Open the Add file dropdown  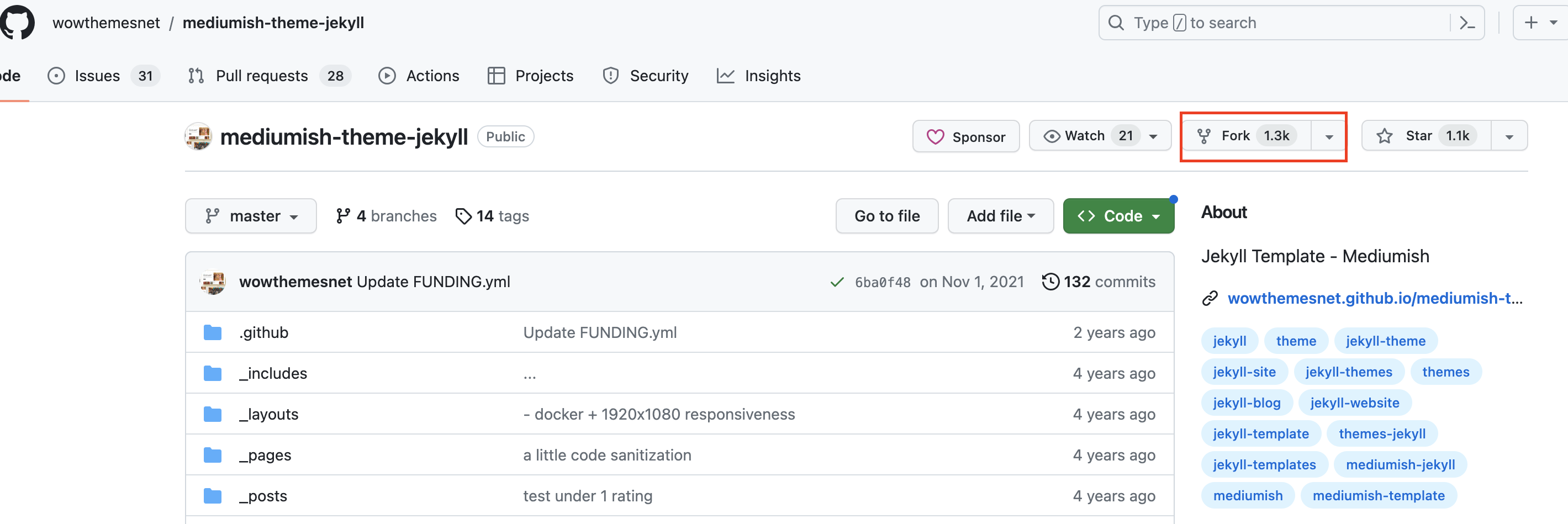[1000, 216]
